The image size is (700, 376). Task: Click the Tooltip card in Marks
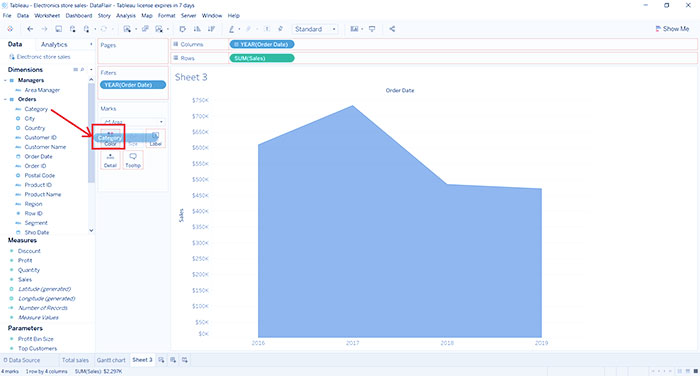pos(133,160)
